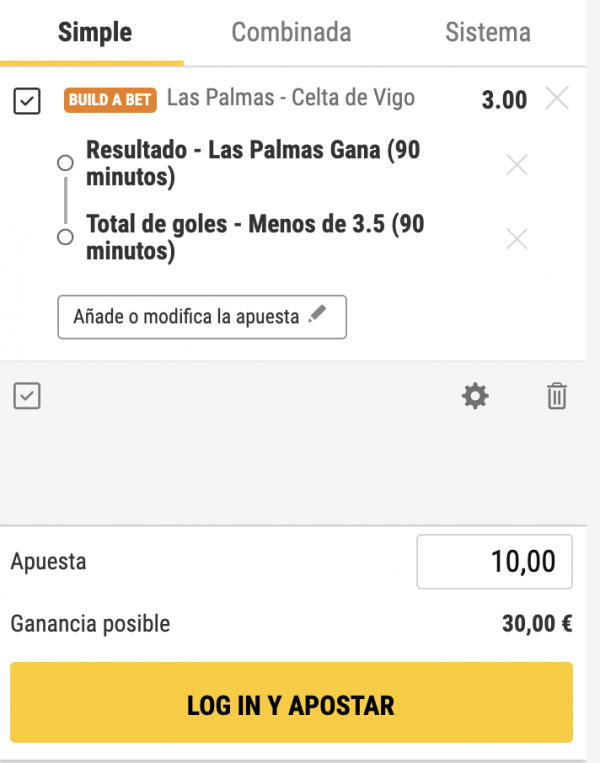Viewport: 600px width, 763px height.
Task: Click the BUILD A BET badge
Action: (110, 100)
